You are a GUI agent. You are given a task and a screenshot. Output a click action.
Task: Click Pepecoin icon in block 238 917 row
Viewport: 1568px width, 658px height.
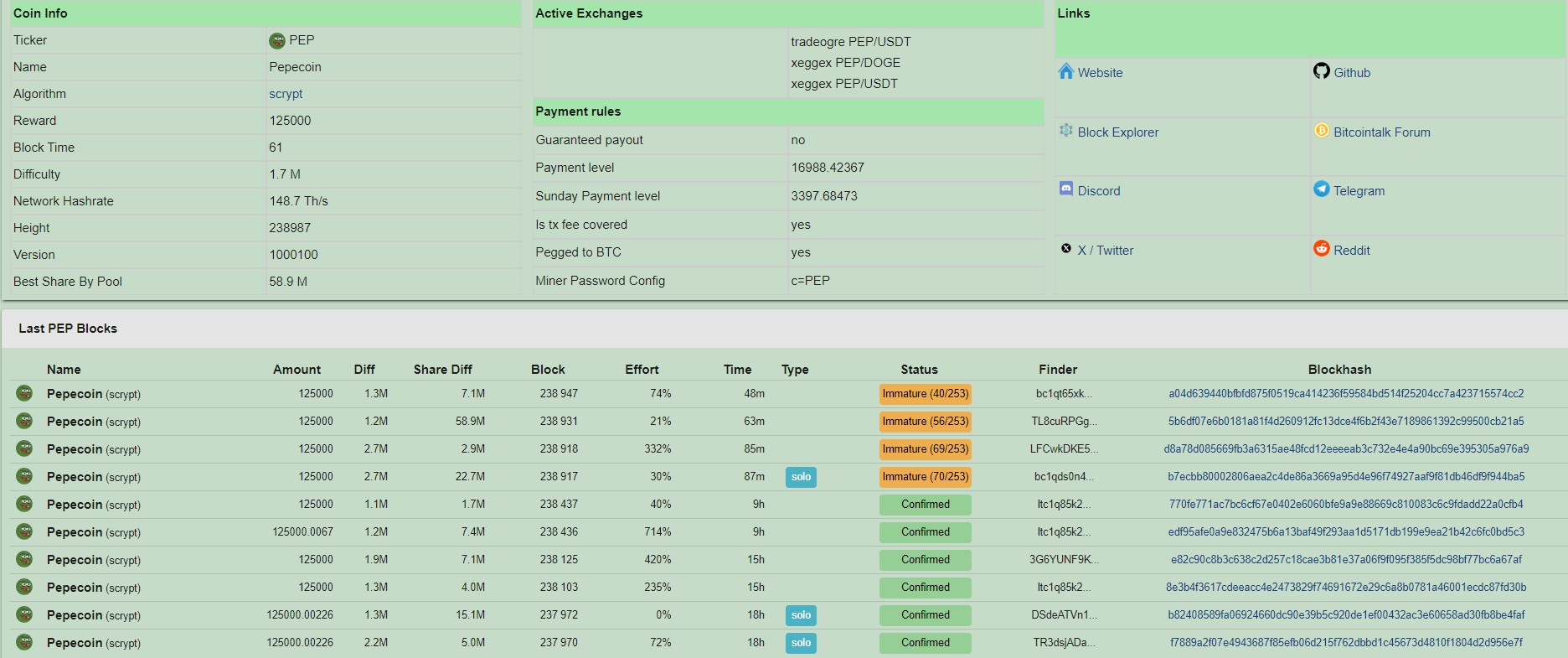24,476
